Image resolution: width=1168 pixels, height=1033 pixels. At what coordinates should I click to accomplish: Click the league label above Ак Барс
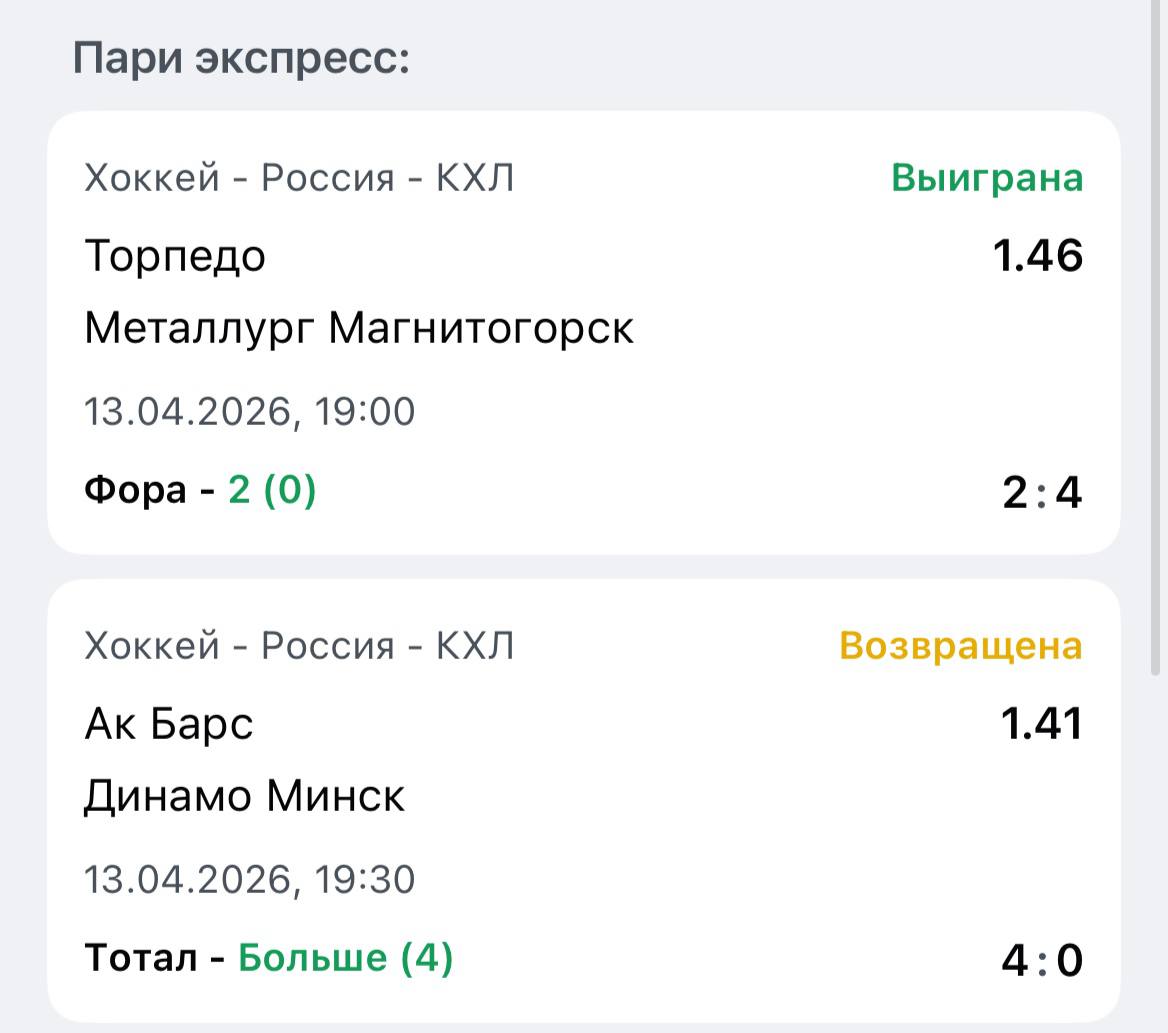click(x=299, y=646)
